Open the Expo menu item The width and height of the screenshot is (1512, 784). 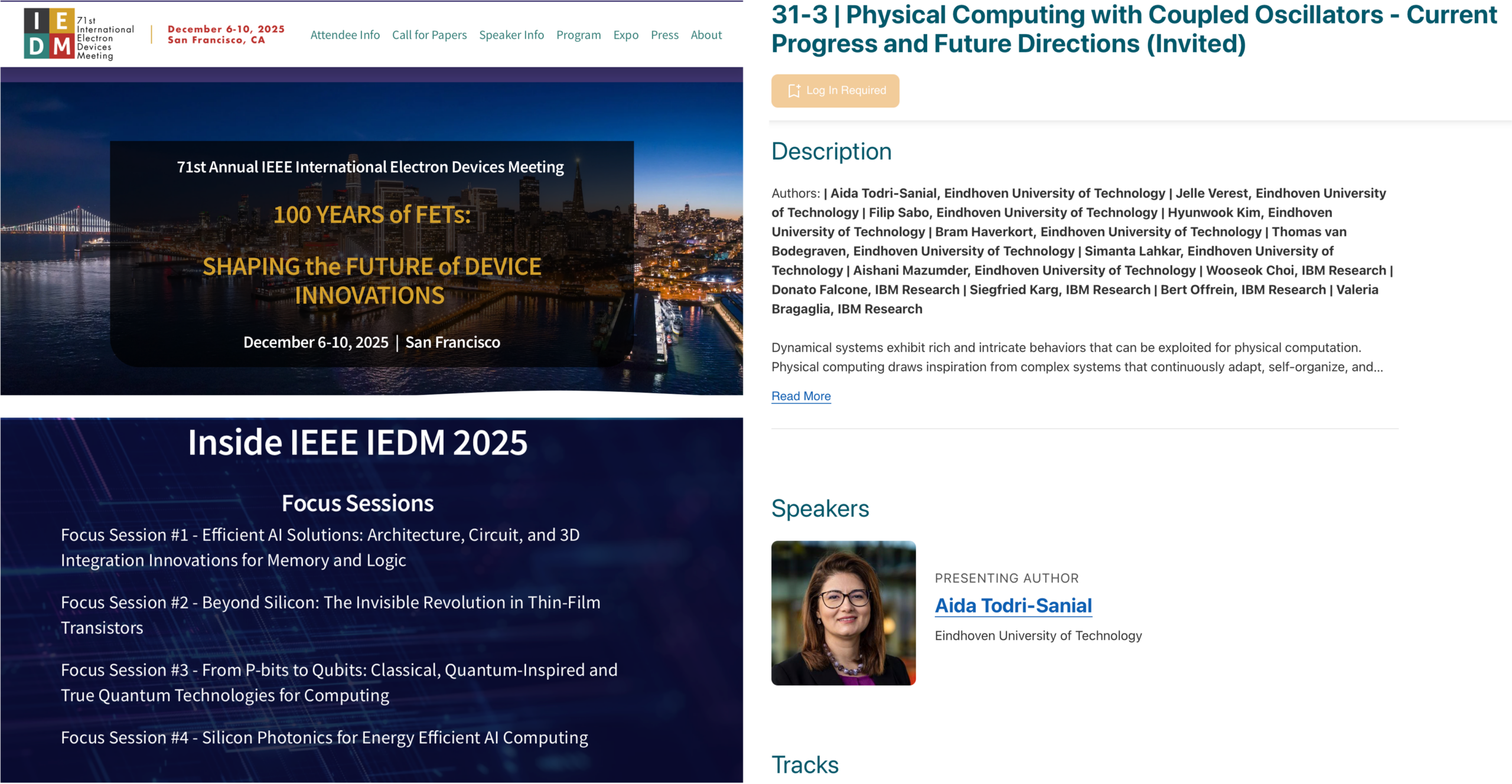point(625,35)
